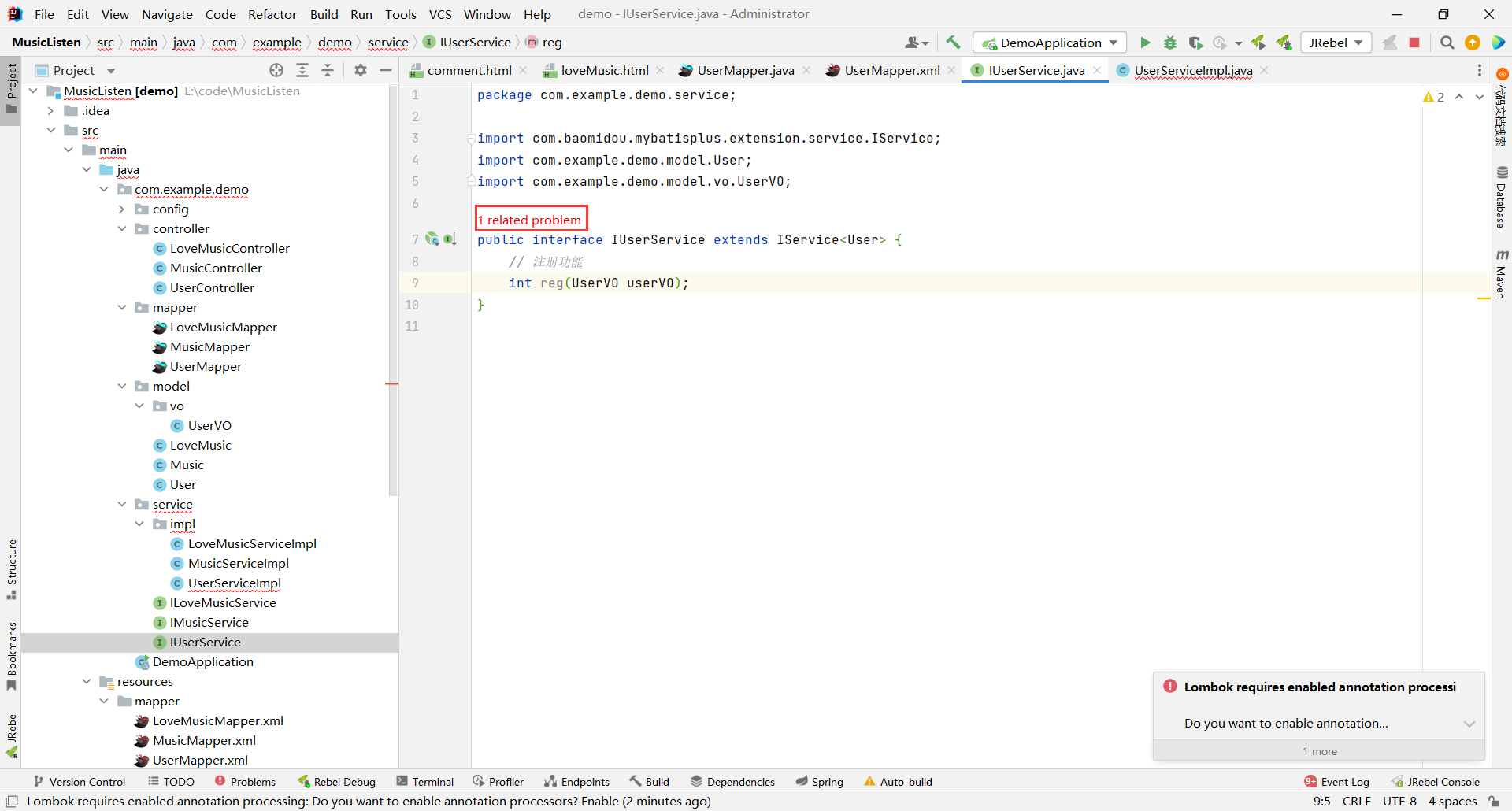Open Search Everywhere magnifier icon
1512x811 pixels.
pos(1447,43)
